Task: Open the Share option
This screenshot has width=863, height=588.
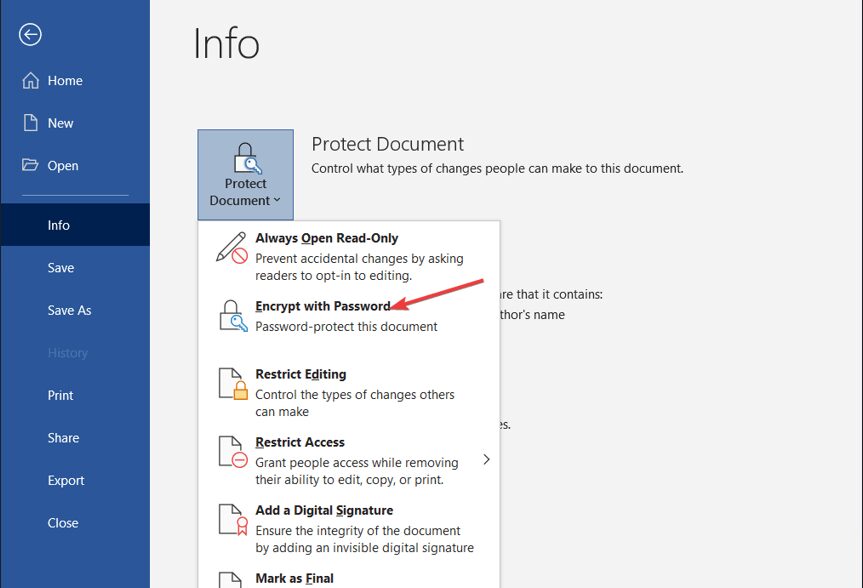Action: pyautogui.click(x=63, y=438)
